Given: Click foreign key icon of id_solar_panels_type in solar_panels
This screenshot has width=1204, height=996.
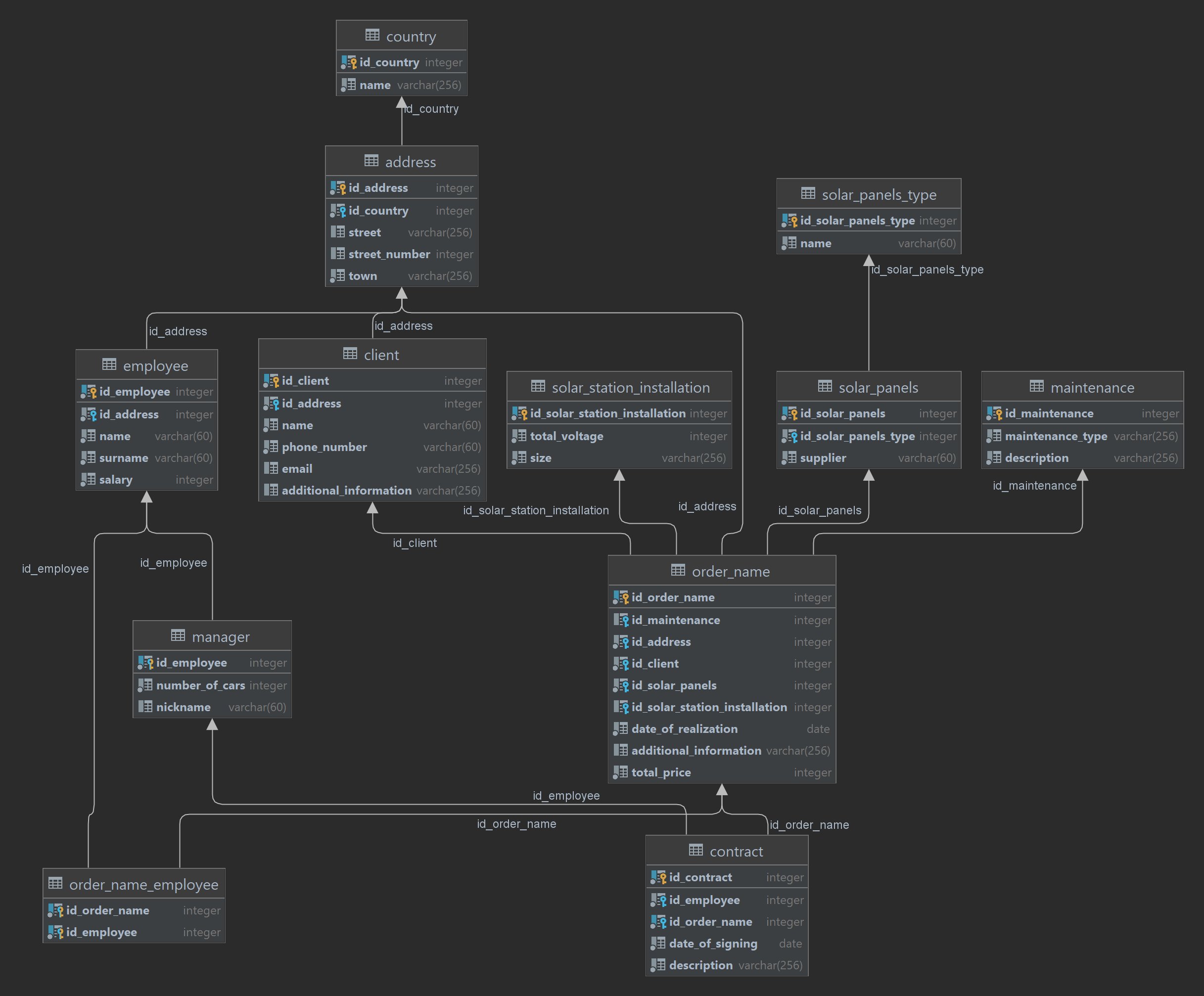Looking at the screenshot, I should point(789,436).
